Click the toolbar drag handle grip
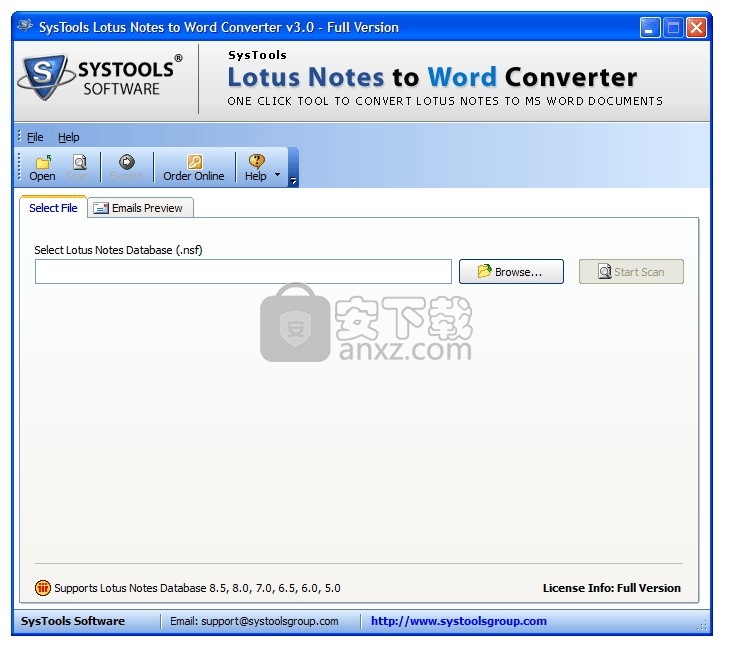The width and height of the screenshot is (736, 648). 19,167
